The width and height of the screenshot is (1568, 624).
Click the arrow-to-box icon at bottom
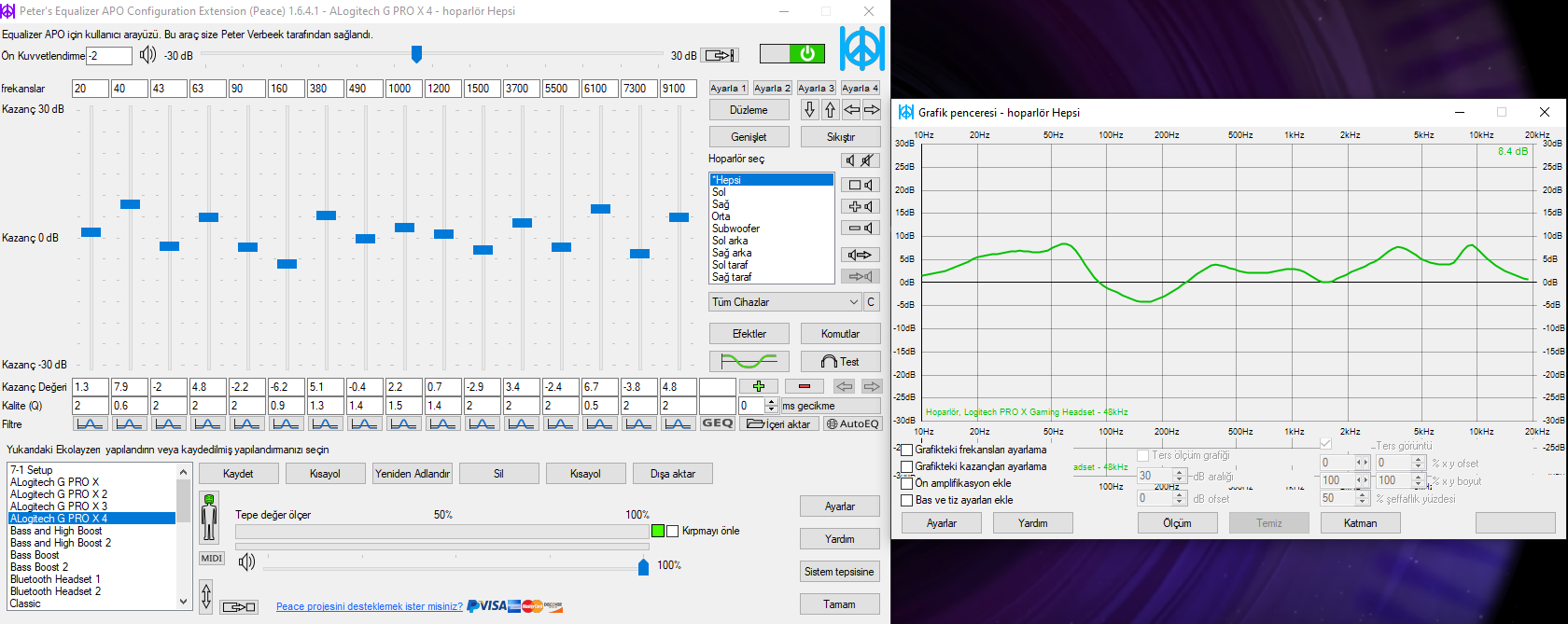click(x=239, y=607)
